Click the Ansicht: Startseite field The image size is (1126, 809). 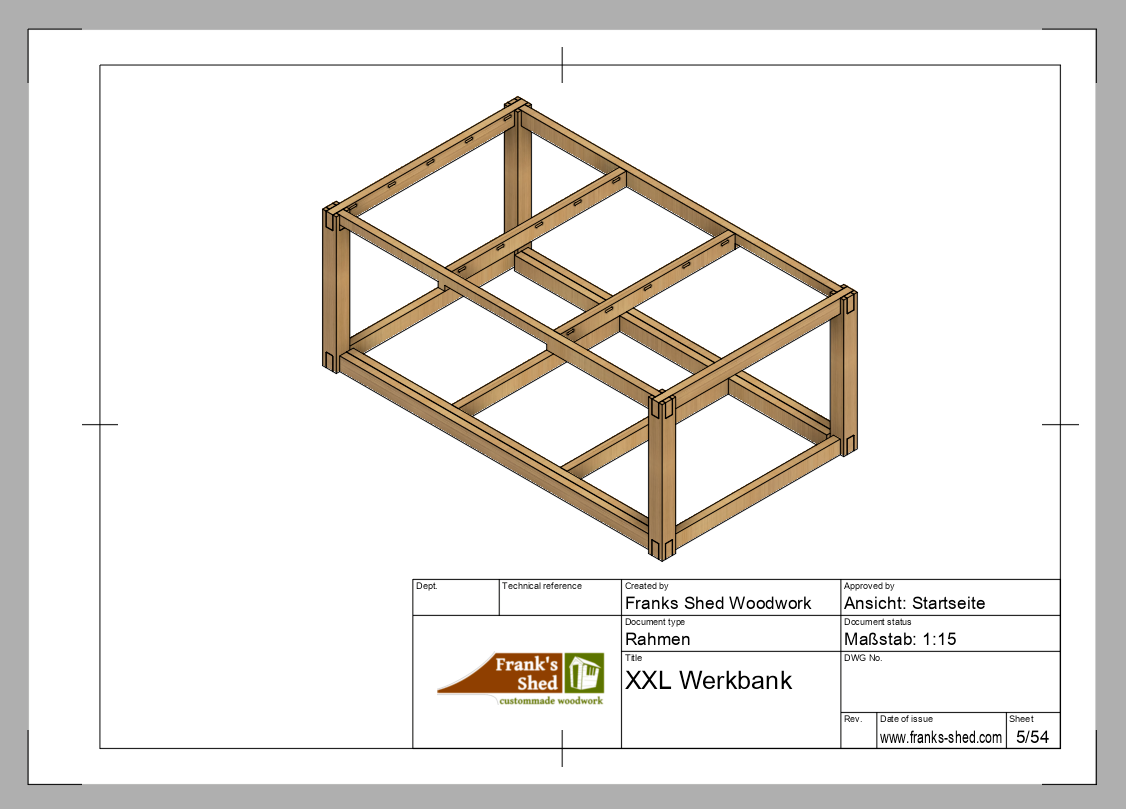tap(914, 603)
